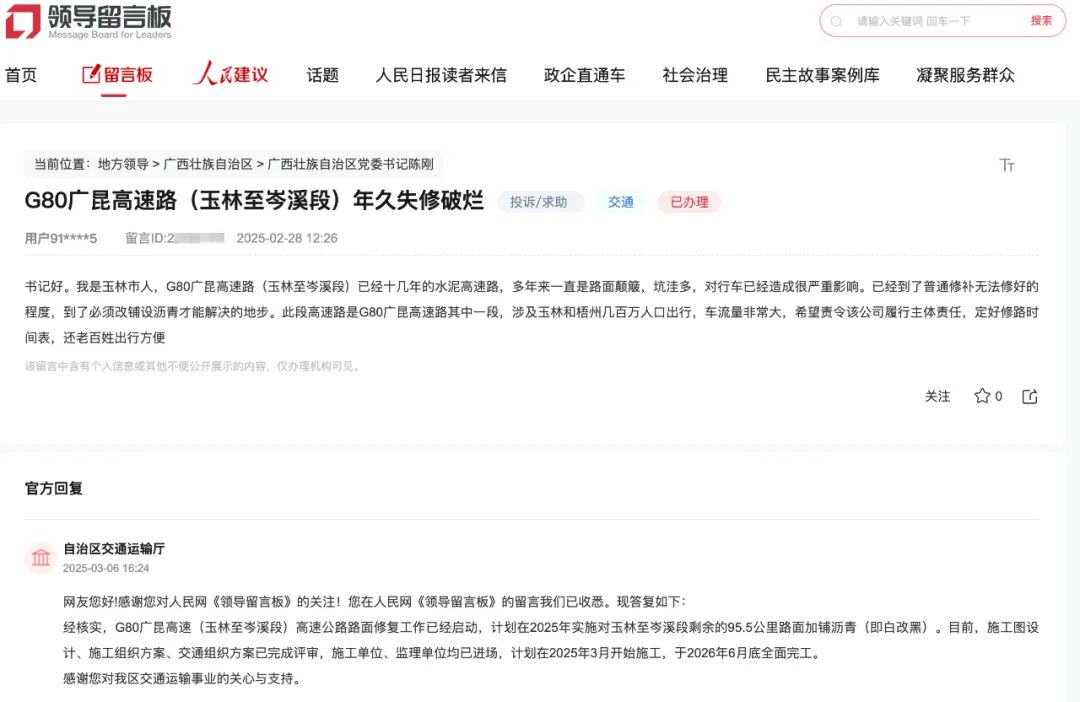Open 人民日报读者来信 section

coord(441,75)
